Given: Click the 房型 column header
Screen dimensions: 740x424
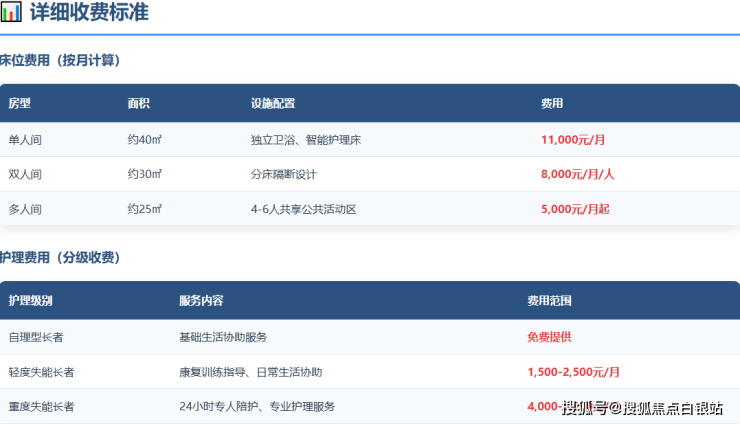Looking at the screenshot, I should pyautogui.click(x=20, y=103).
